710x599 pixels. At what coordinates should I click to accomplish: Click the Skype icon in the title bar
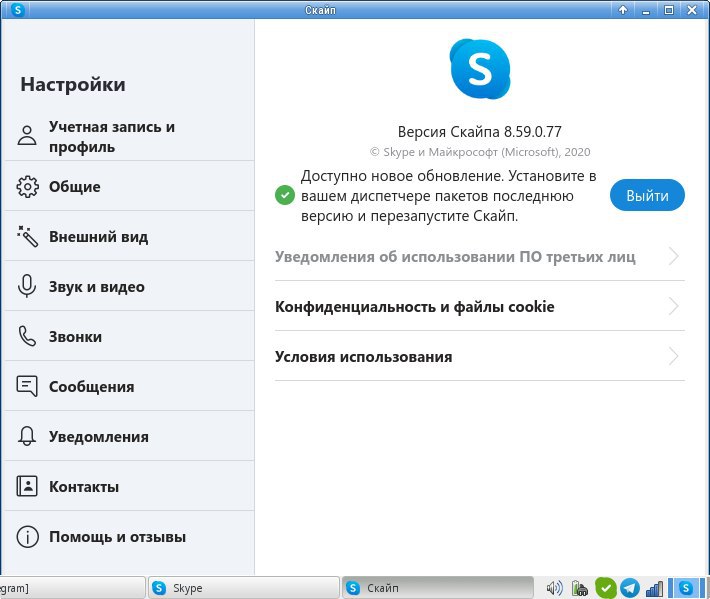18,9
